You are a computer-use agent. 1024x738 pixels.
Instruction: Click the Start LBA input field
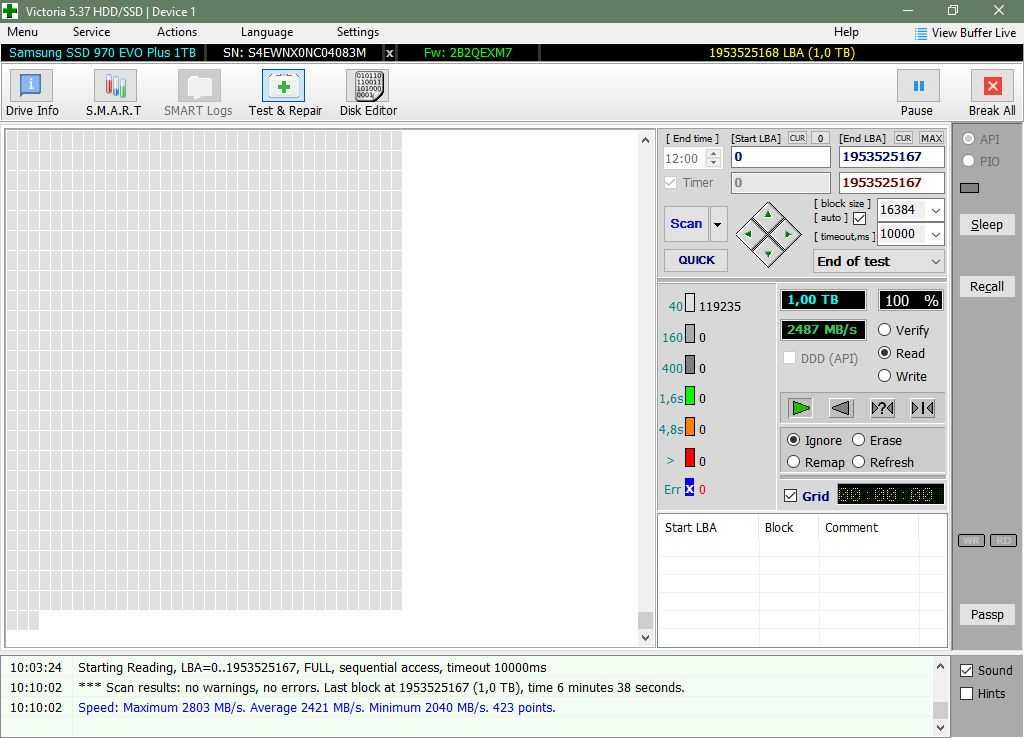(x=780, y=157)
